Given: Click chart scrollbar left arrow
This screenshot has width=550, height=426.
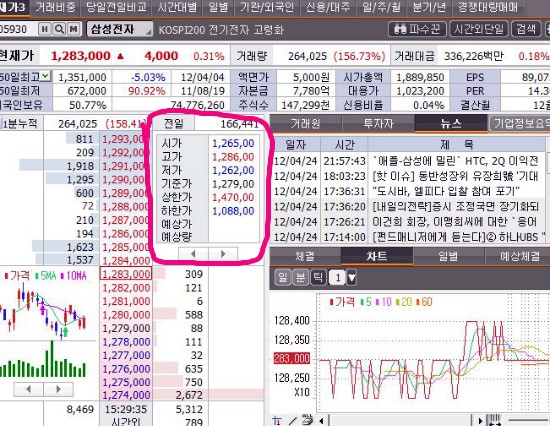Looking at the screenshot, I should tap(322, 420).
